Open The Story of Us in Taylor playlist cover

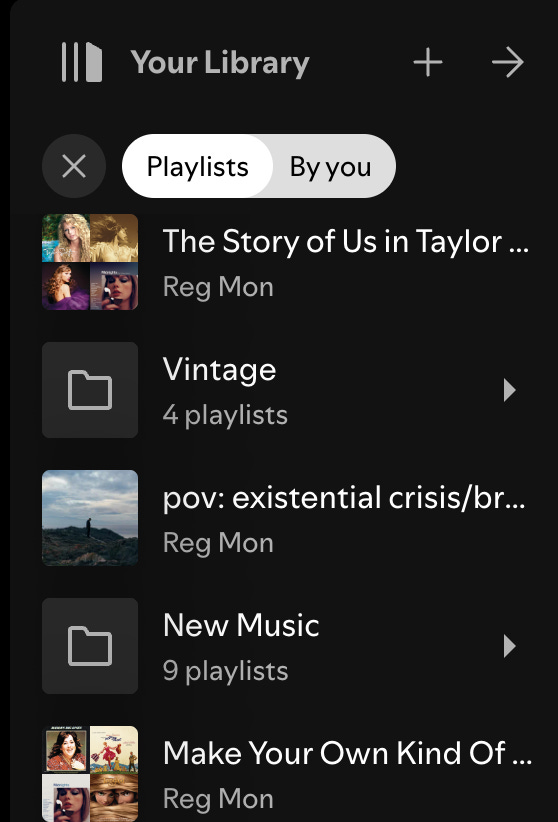click(90, 262)
